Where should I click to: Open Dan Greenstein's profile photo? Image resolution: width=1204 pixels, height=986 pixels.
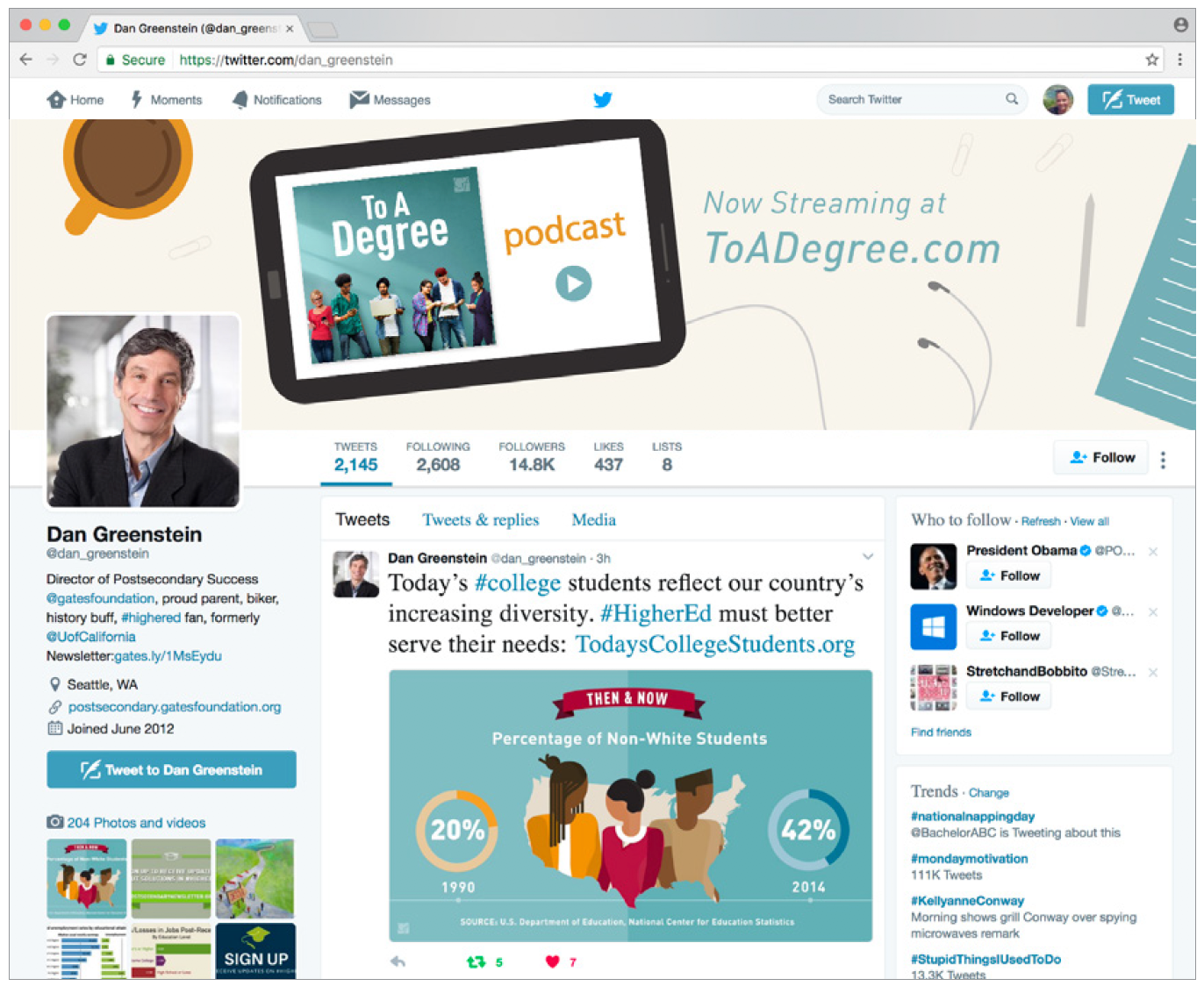tap(143, 411)
